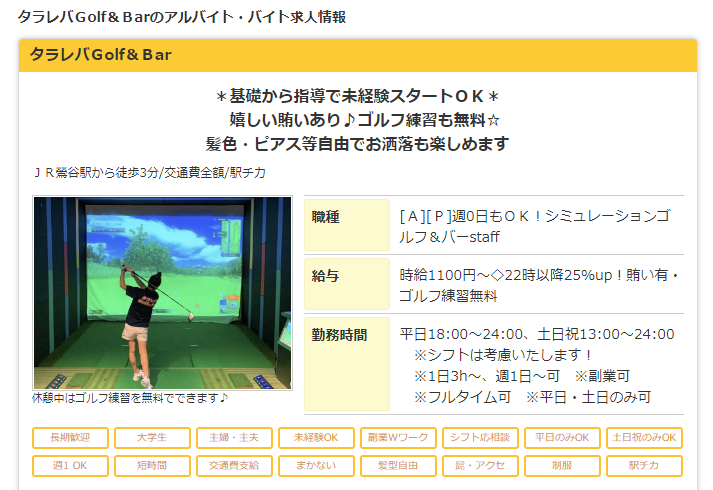The width and height of the screenshot is (713, 490).
Task: Click the yellow タラレバGolf&Bar header bar
Action: tap(357, 55)
